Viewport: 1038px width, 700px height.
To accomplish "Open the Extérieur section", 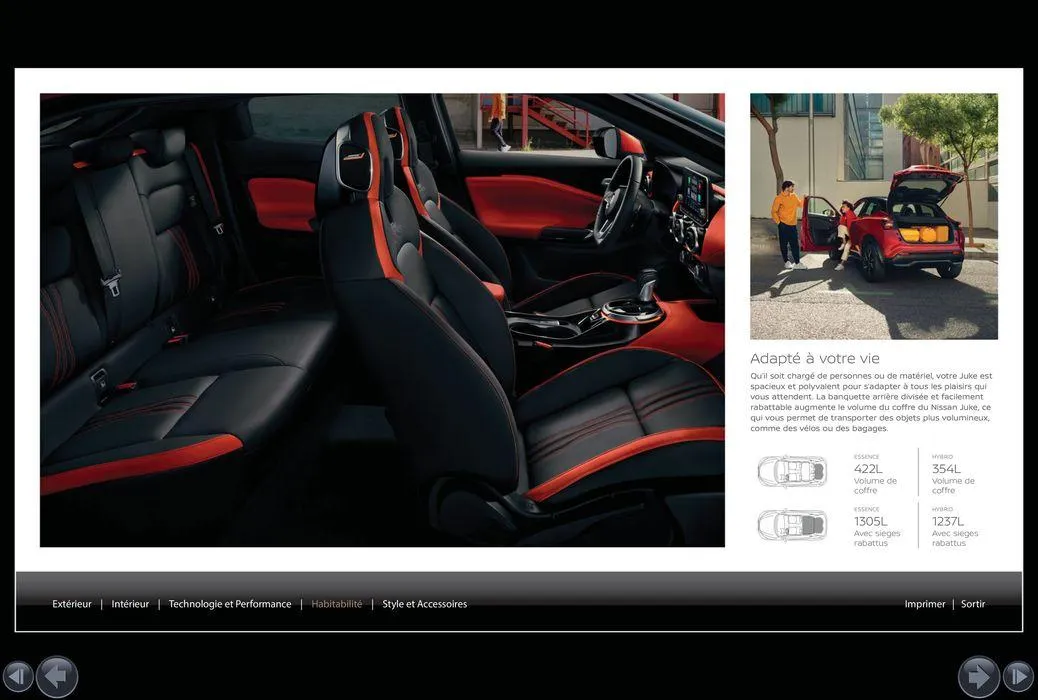I will 72,604.
